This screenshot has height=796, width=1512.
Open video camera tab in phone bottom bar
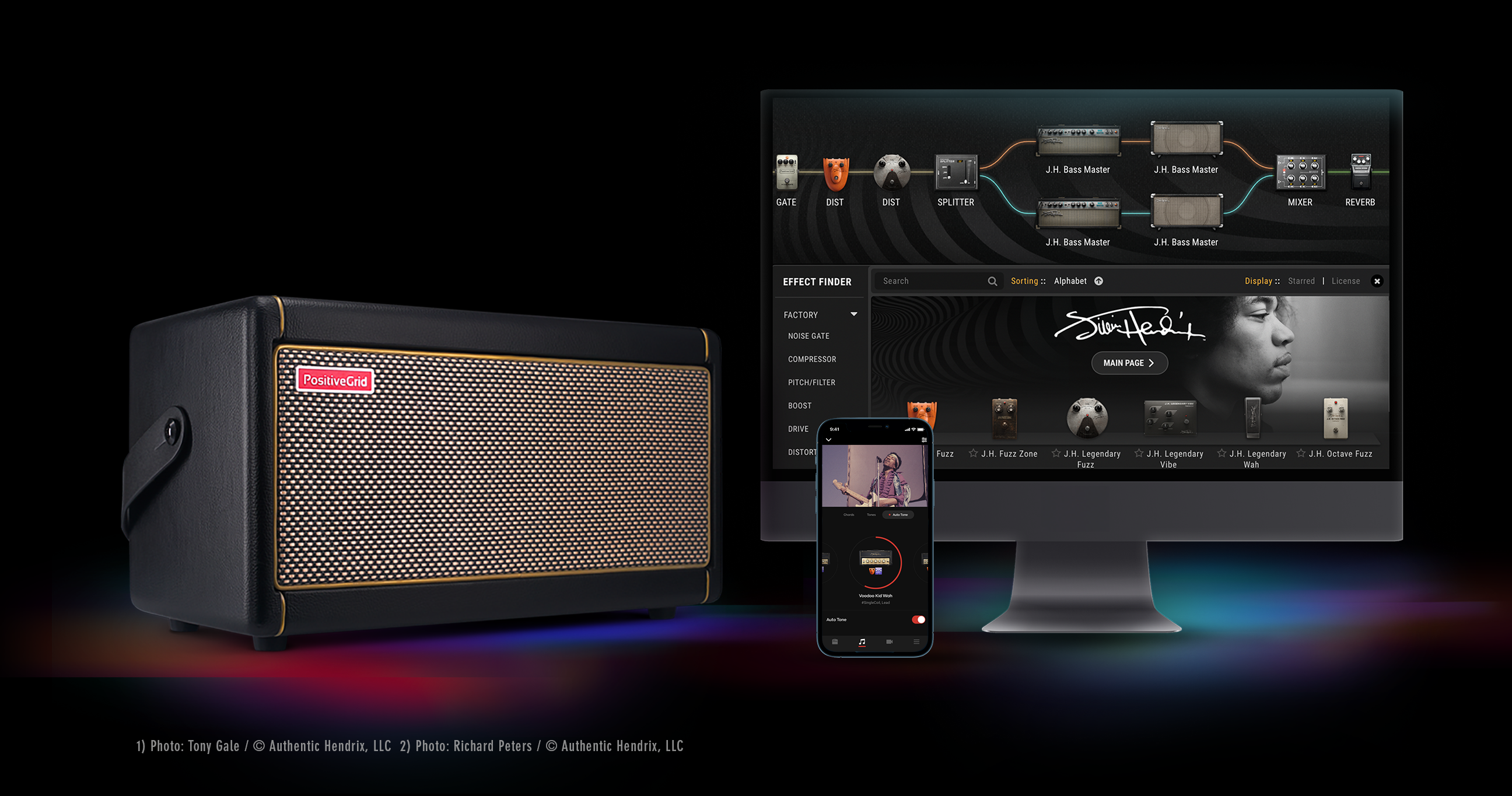[x=889, y=642]
